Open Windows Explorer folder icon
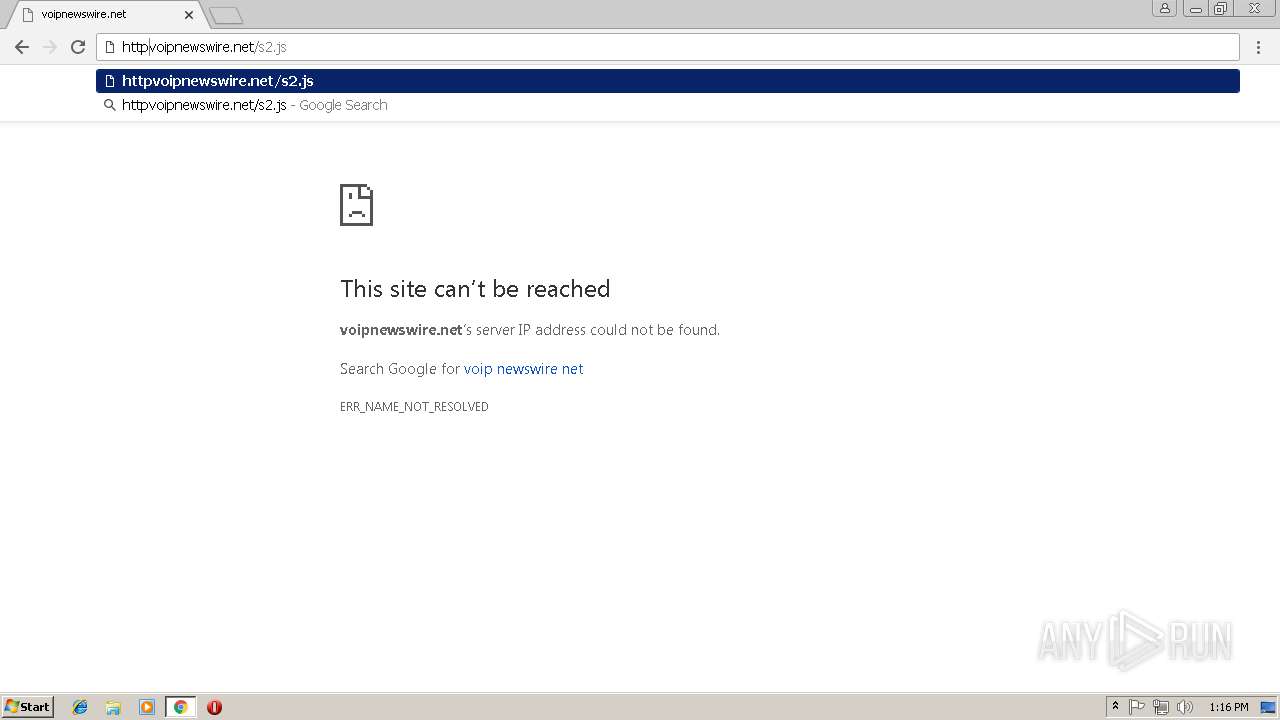Screen dimensions: 1280x720 113,707
